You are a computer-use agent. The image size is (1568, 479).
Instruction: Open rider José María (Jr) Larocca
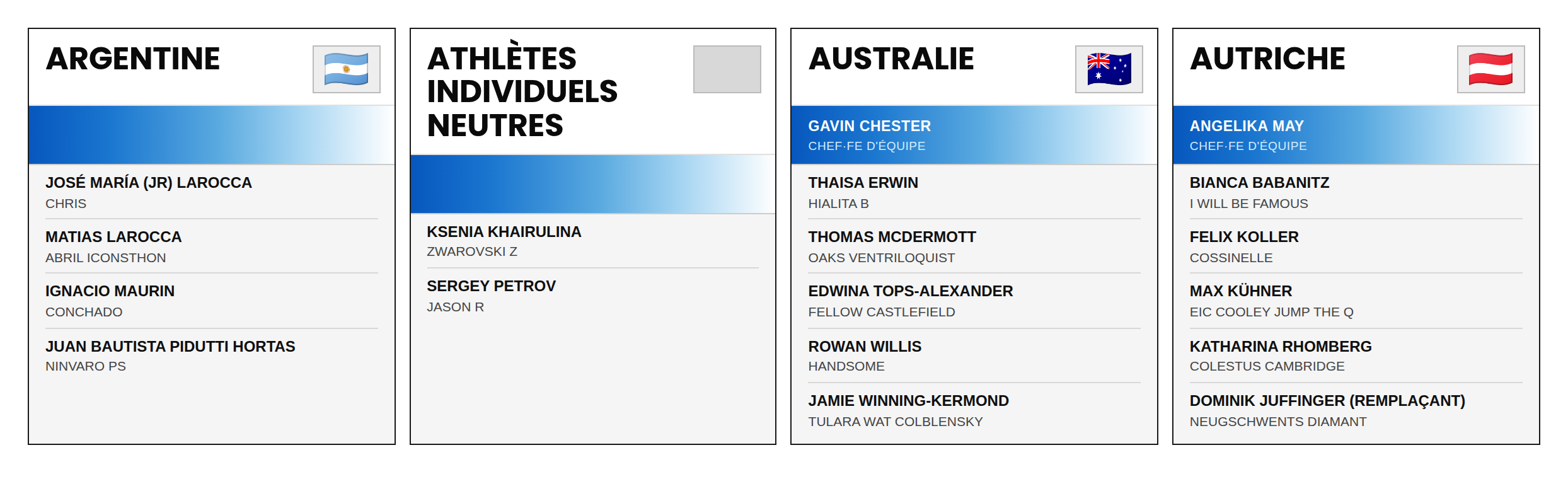pos(212,192)
